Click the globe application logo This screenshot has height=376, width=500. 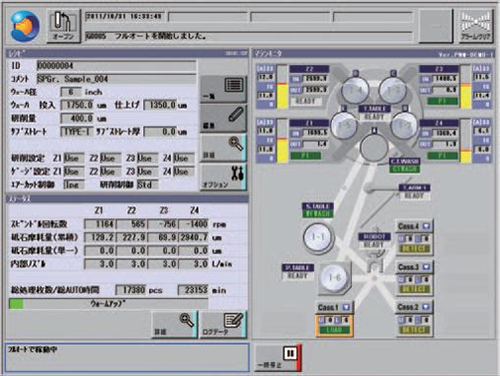pyautogui.click(x=25, y=26)
